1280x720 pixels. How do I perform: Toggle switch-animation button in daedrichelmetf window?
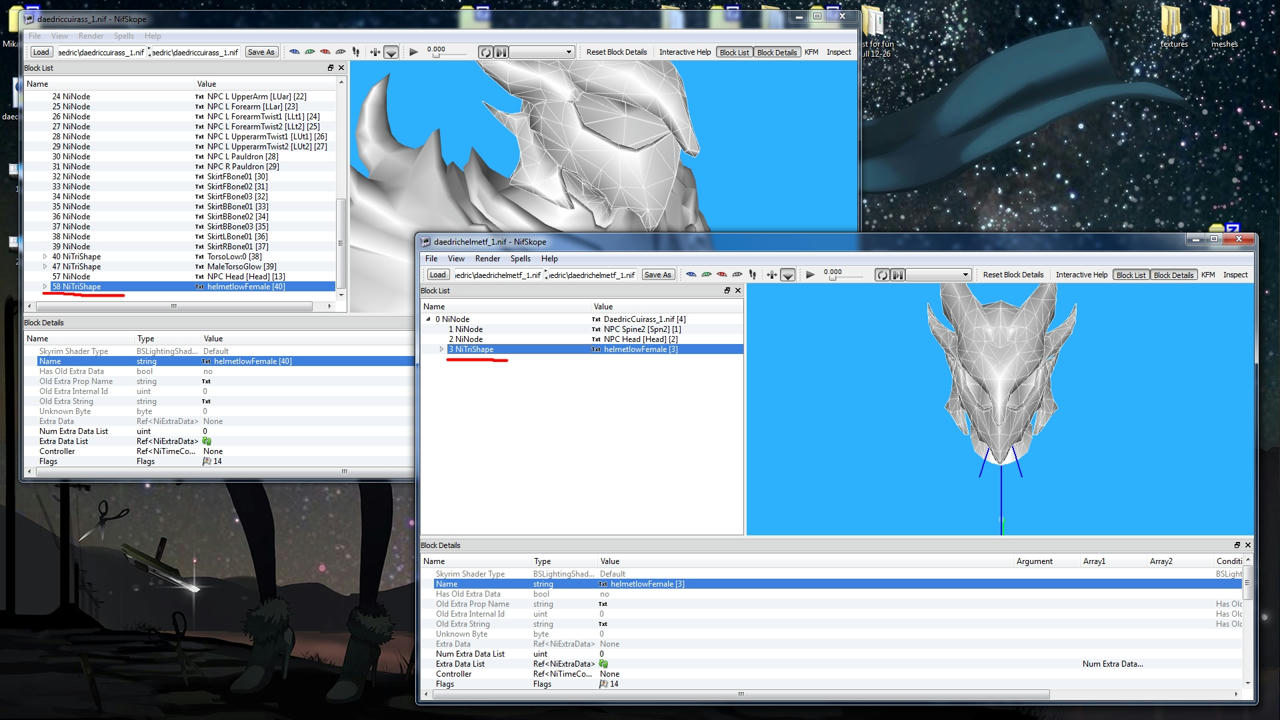point(897,275)
